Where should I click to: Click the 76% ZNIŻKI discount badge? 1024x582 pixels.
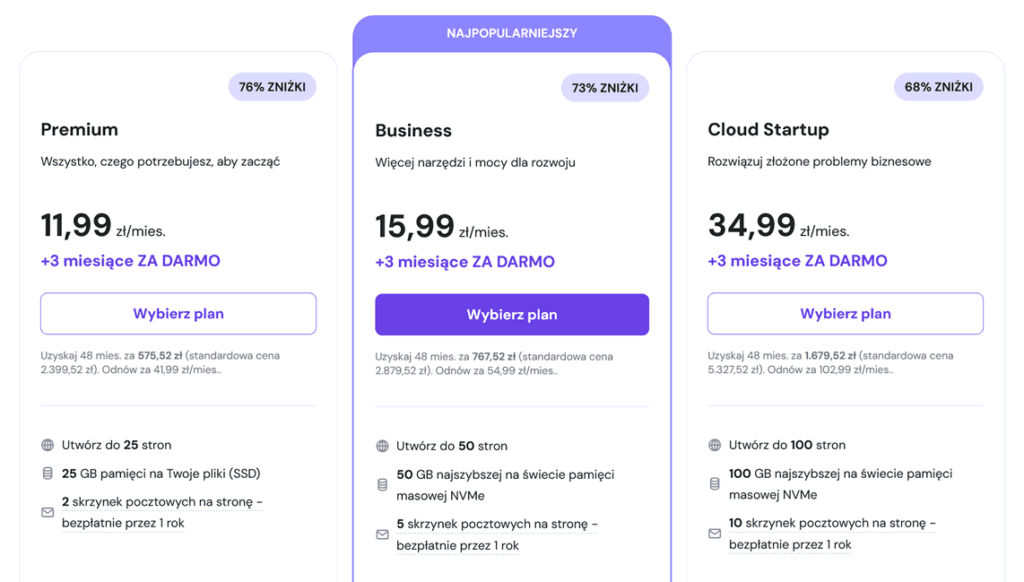272,87
